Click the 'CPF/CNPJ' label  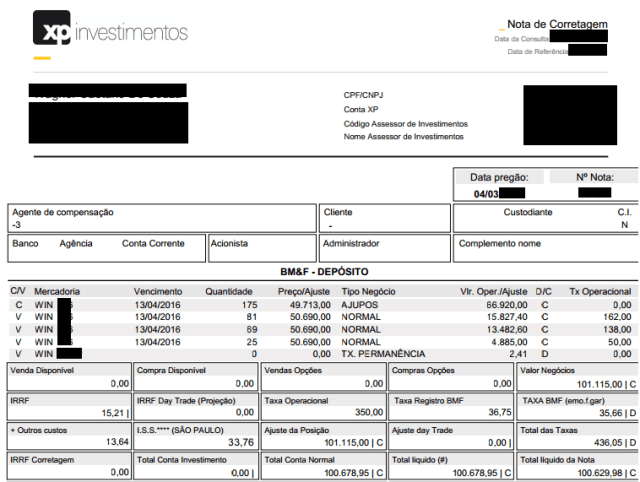click(363, 95)
